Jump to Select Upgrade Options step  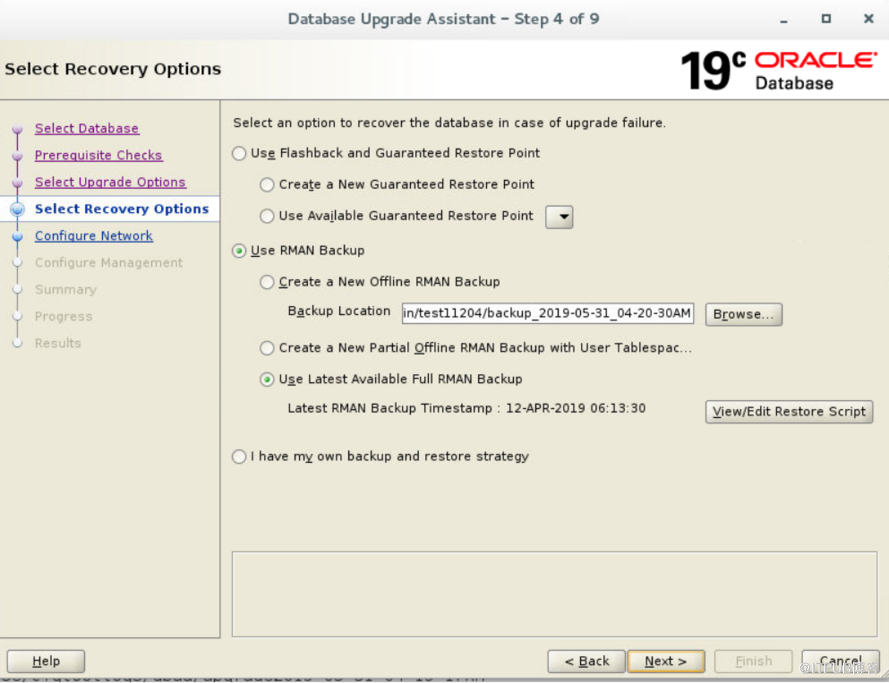(110, 183)
